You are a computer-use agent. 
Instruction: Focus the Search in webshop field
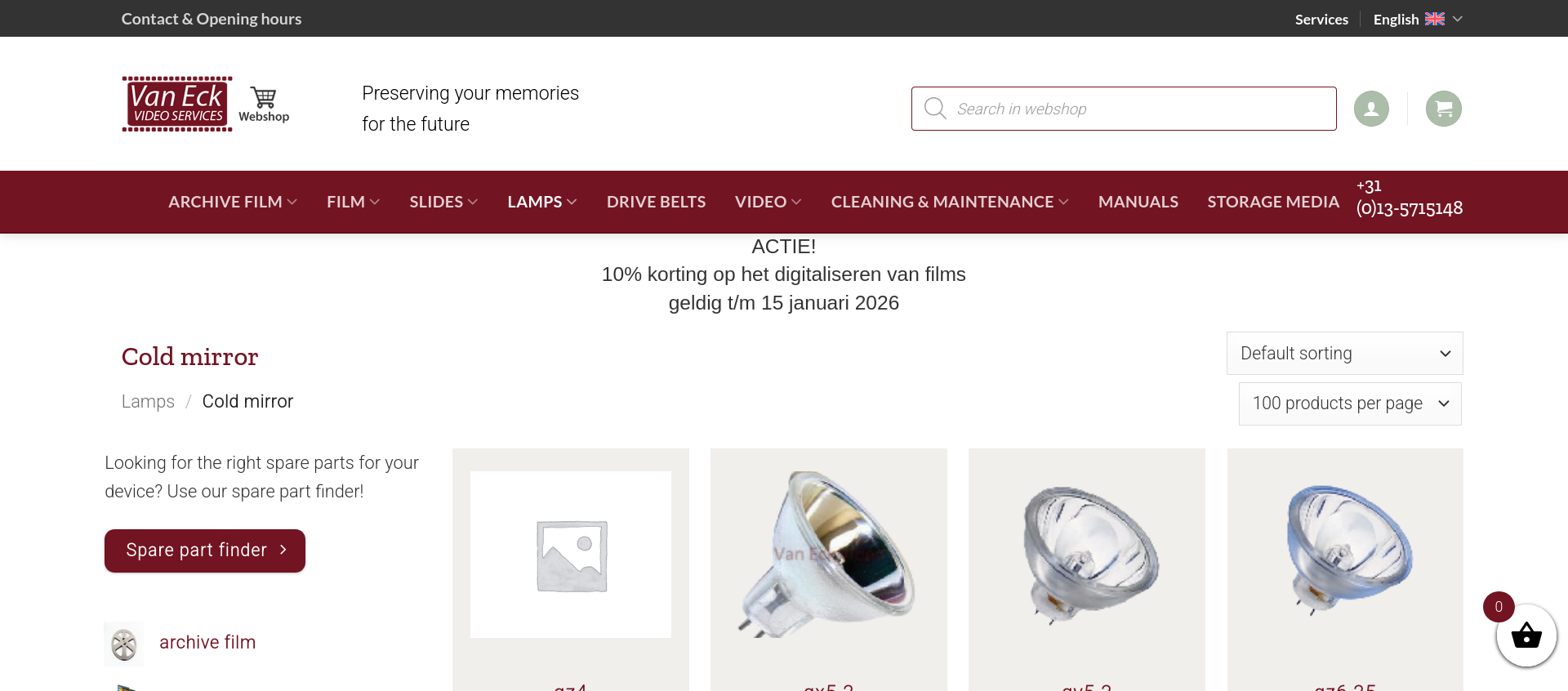click(x=1124, y=109)
